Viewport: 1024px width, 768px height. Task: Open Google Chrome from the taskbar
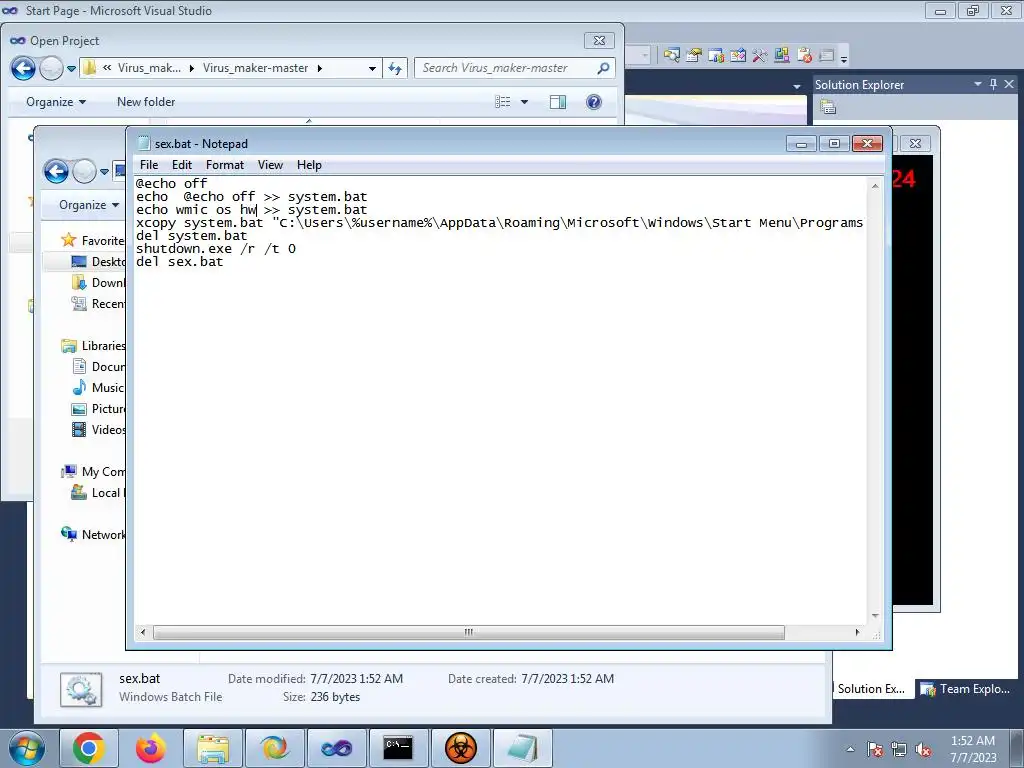89,748
